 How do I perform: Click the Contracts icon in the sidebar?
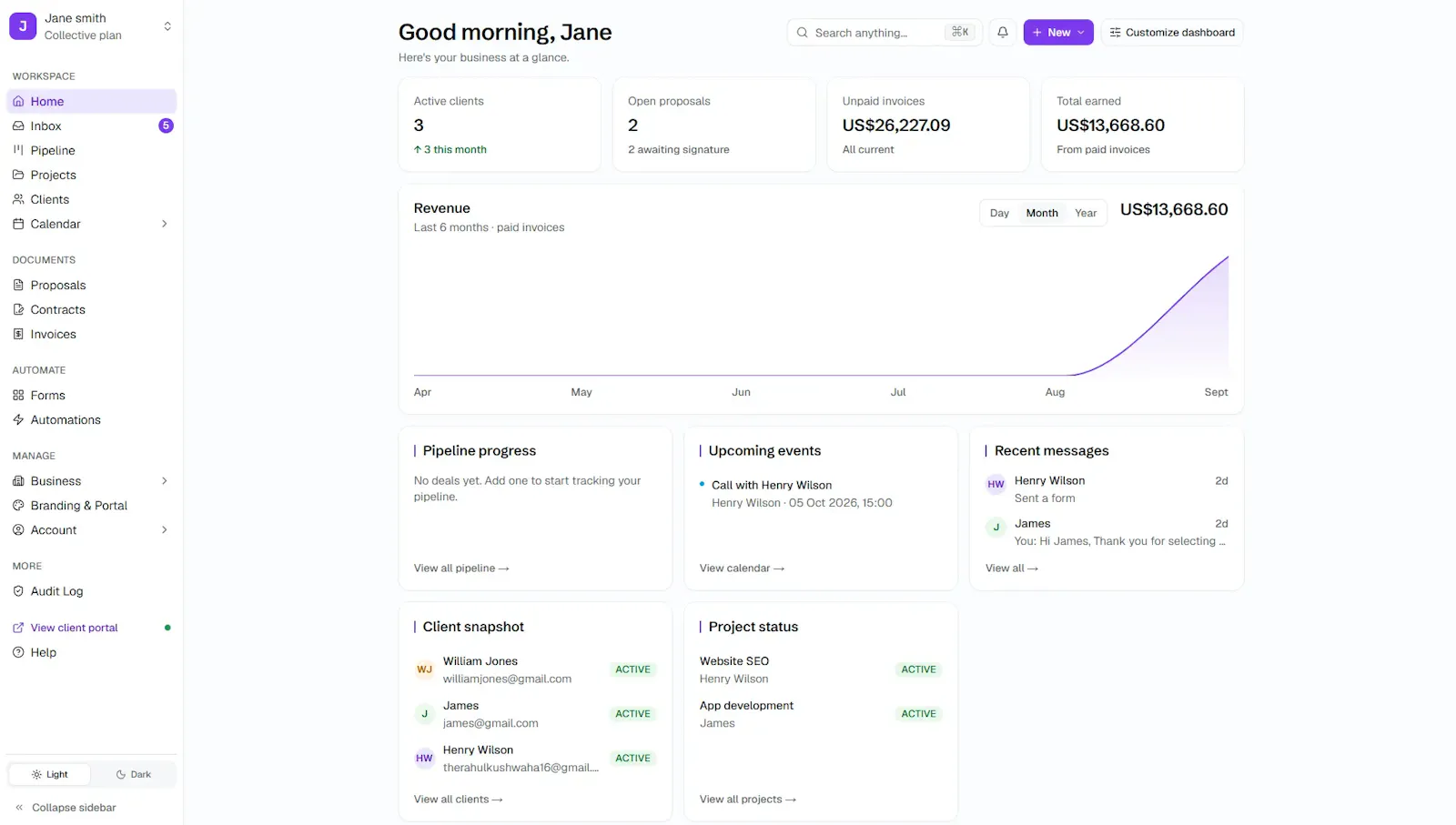(18, 309)
